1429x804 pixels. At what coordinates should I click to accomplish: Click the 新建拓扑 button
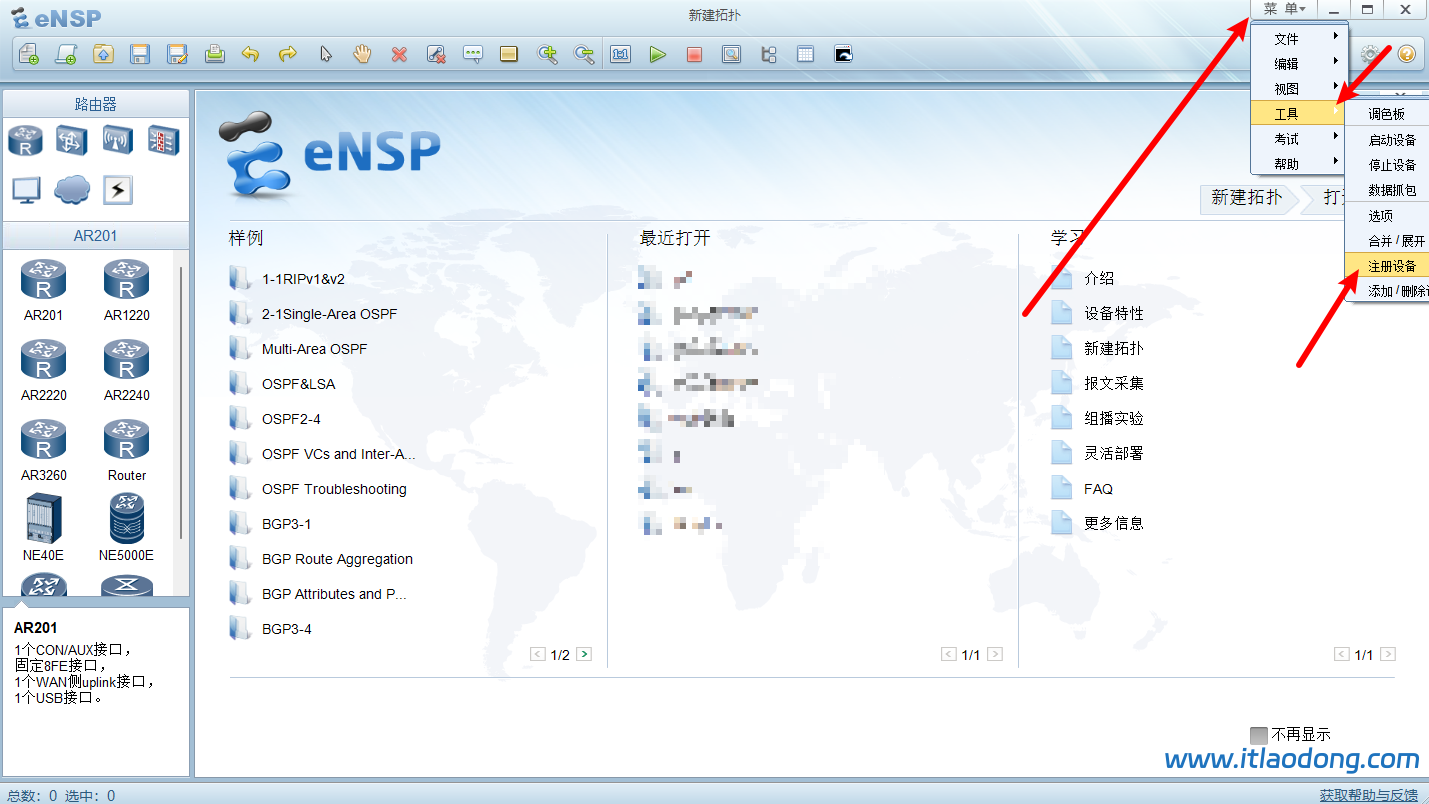pos(1246,198)
